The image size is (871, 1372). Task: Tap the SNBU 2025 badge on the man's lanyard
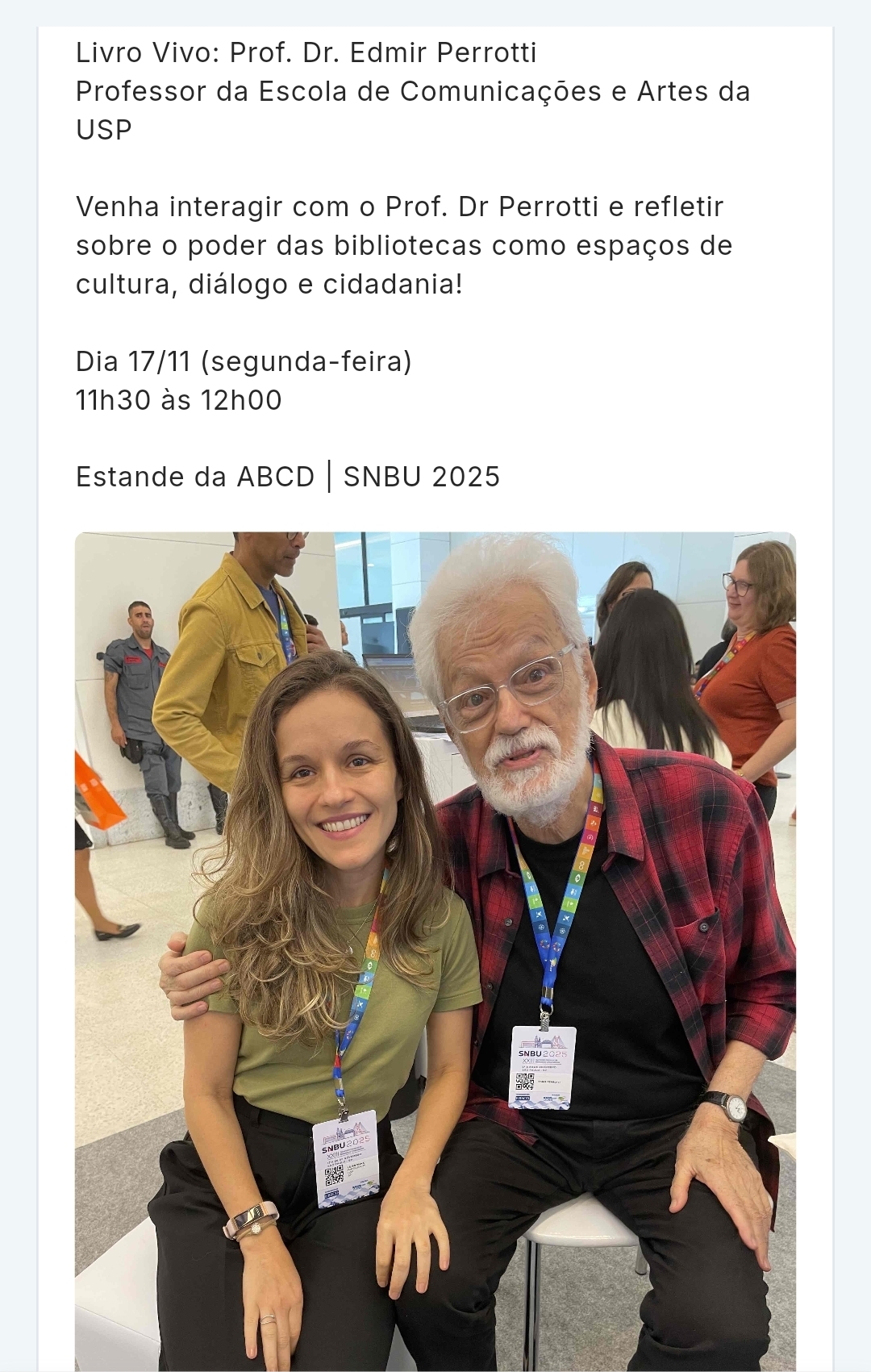coord(543,1066)
